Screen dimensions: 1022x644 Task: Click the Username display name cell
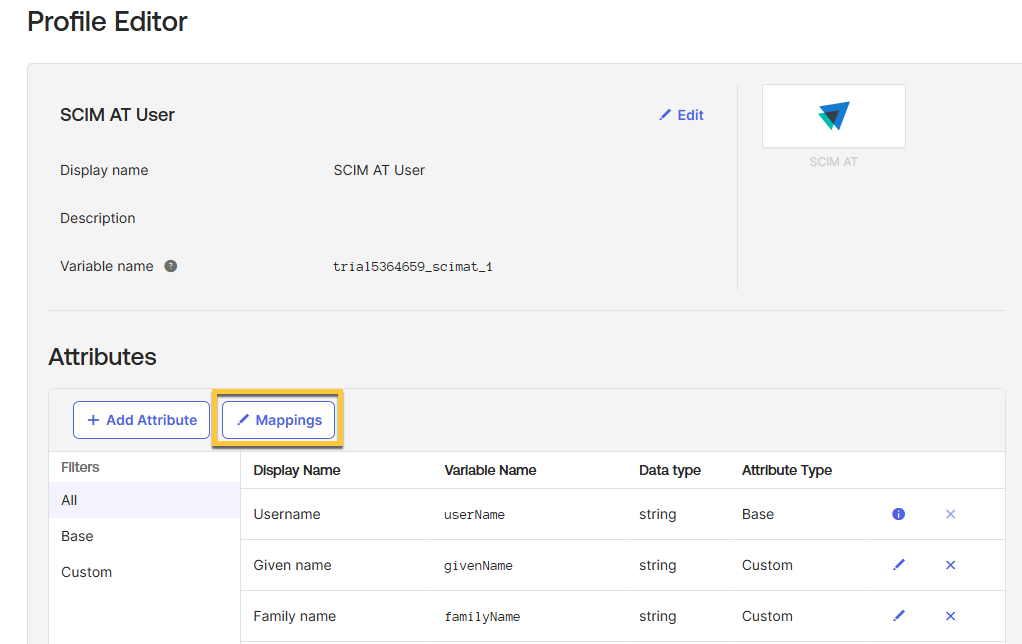287,514
